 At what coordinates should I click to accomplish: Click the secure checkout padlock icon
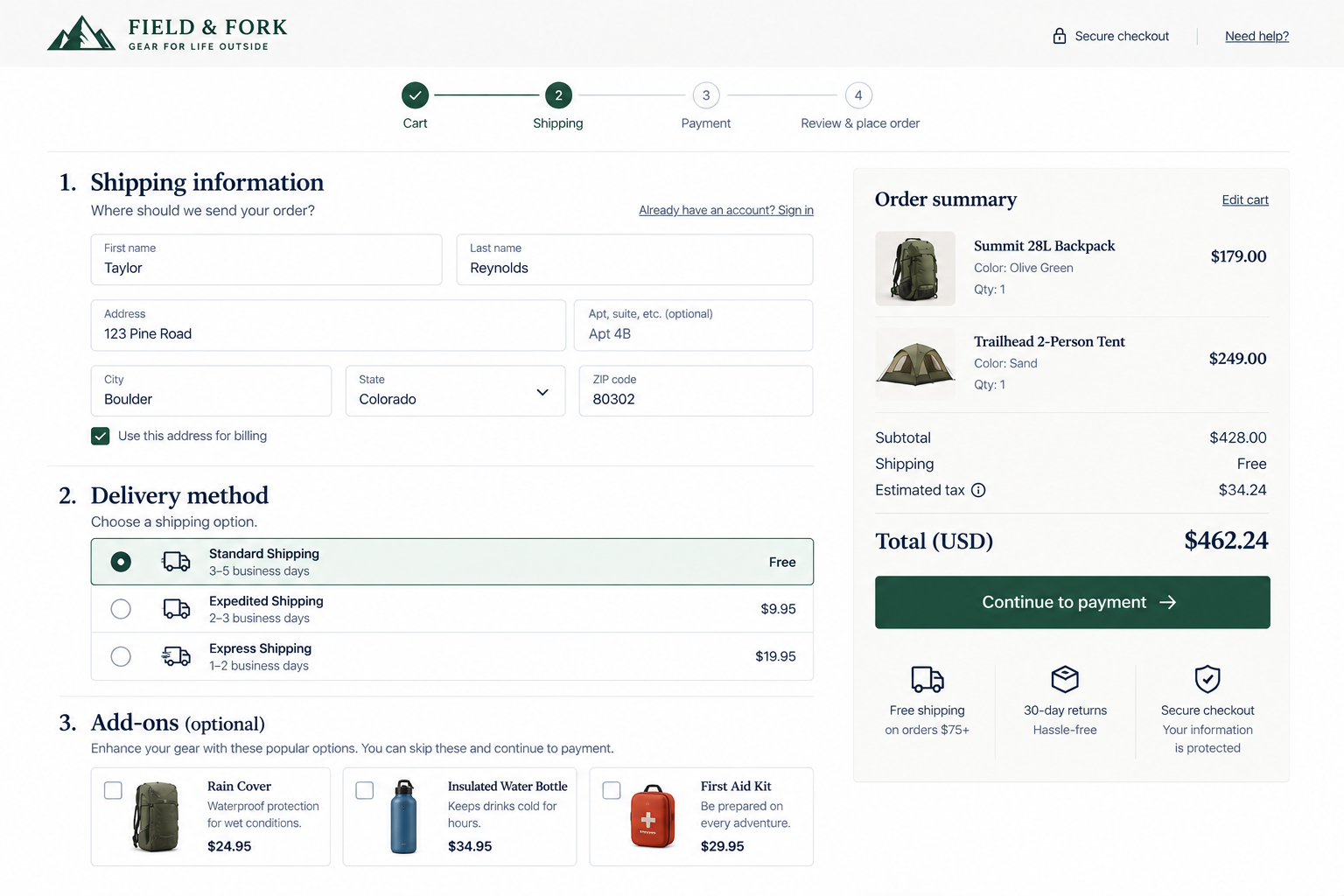pos(1059,36)
